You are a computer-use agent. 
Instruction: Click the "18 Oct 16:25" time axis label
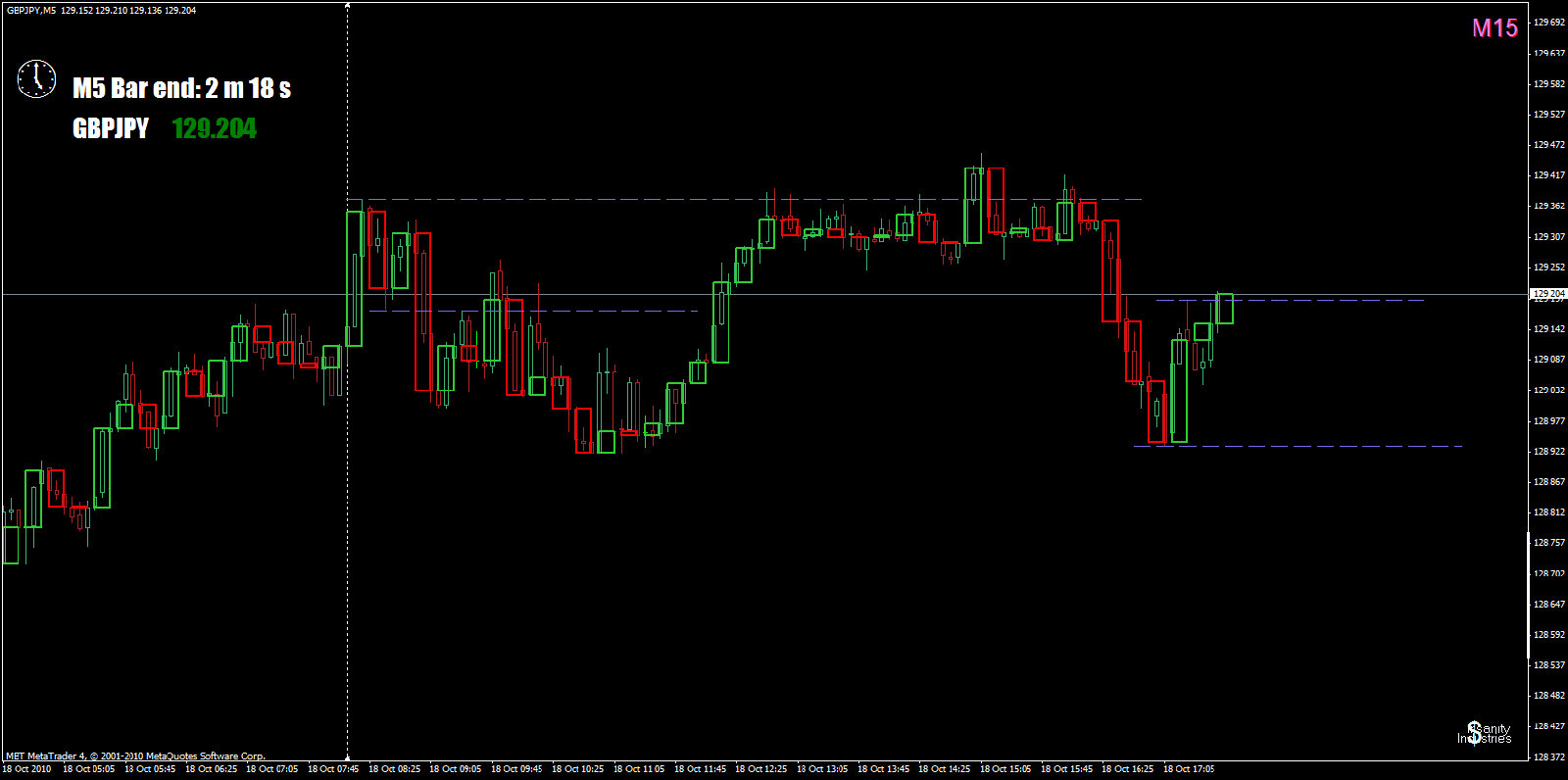[x=1127, y=769]
